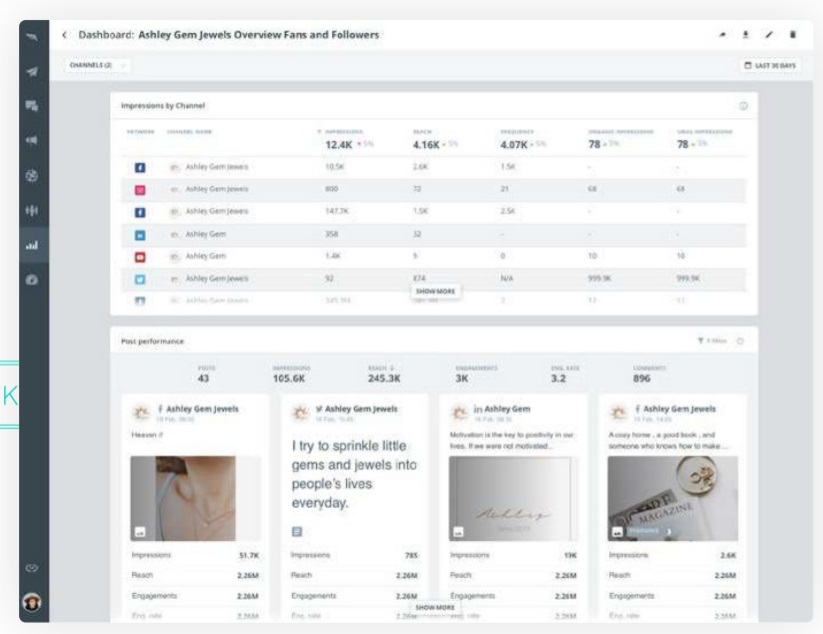The image size is (823, 634).
Task: Click the Instagram network icon in table
Action: point(140,190)
